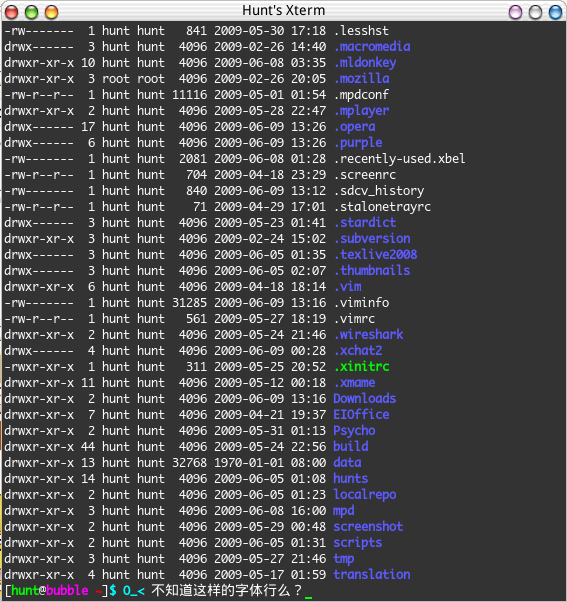The height and width of the screenshot is (602, 567).
Task: Click the EIOffice directory name
Action: click(361, 414)
